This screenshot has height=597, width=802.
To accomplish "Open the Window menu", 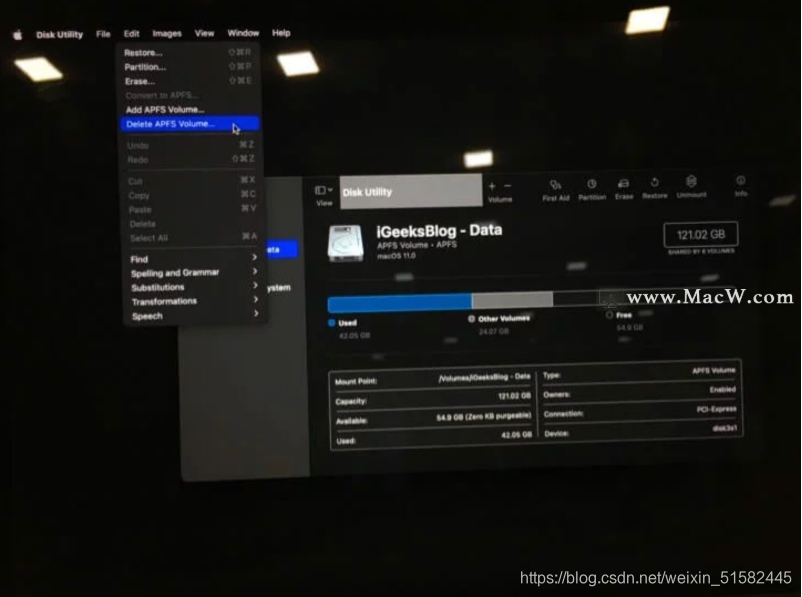I will [243, 33].
